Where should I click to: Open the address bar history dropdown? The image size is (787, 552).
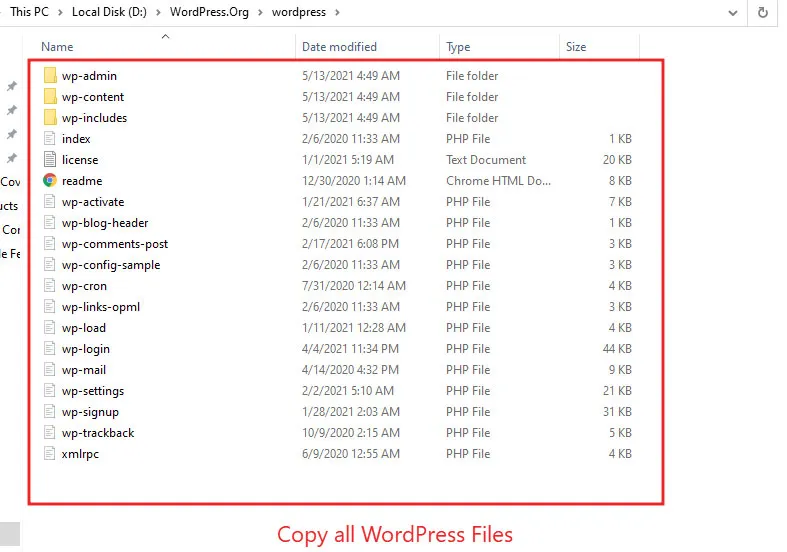(x=733, y=13)
